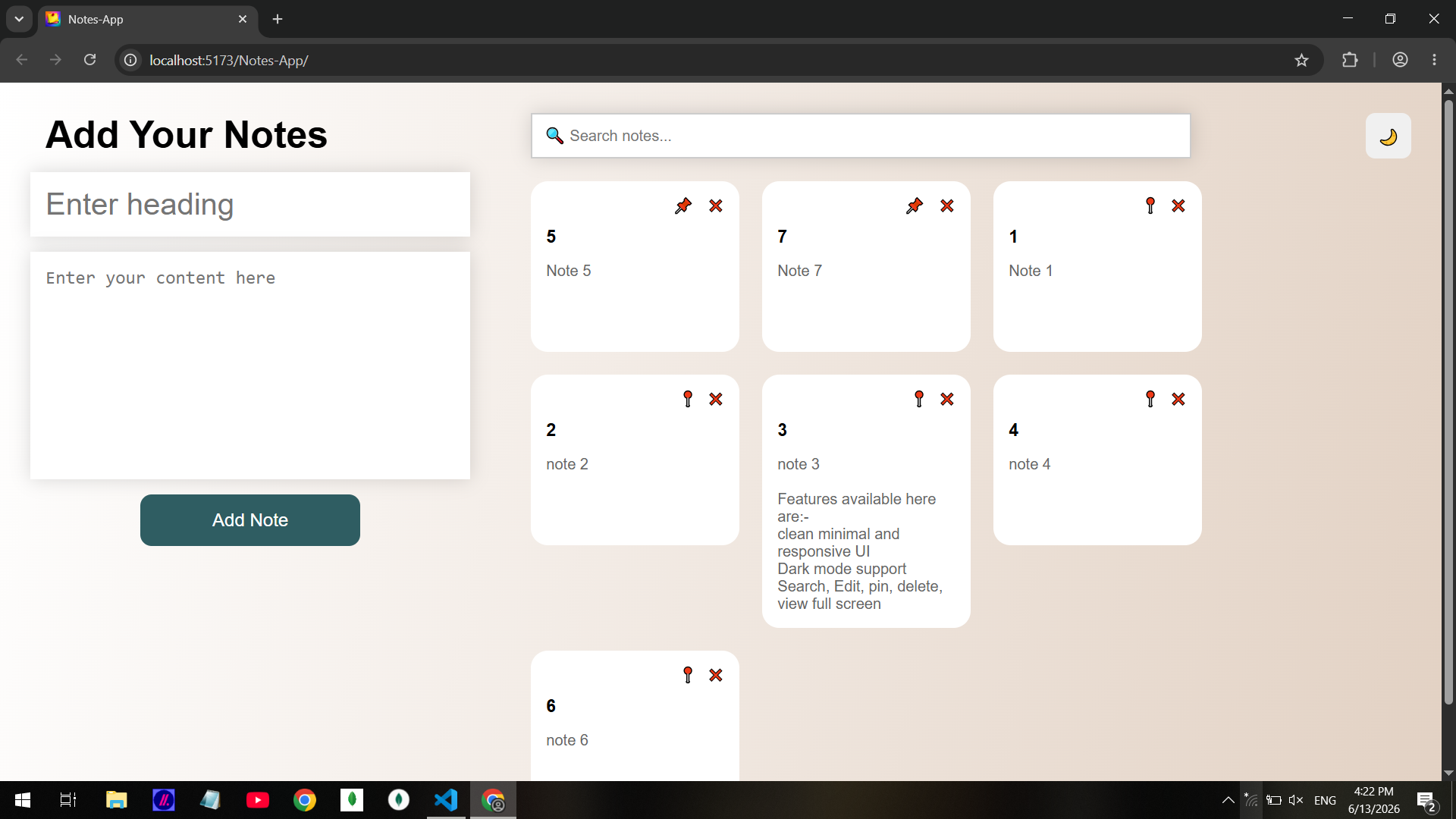Delete note 6 with its red X
1456x819 pixels.
(x=716, y=675)
